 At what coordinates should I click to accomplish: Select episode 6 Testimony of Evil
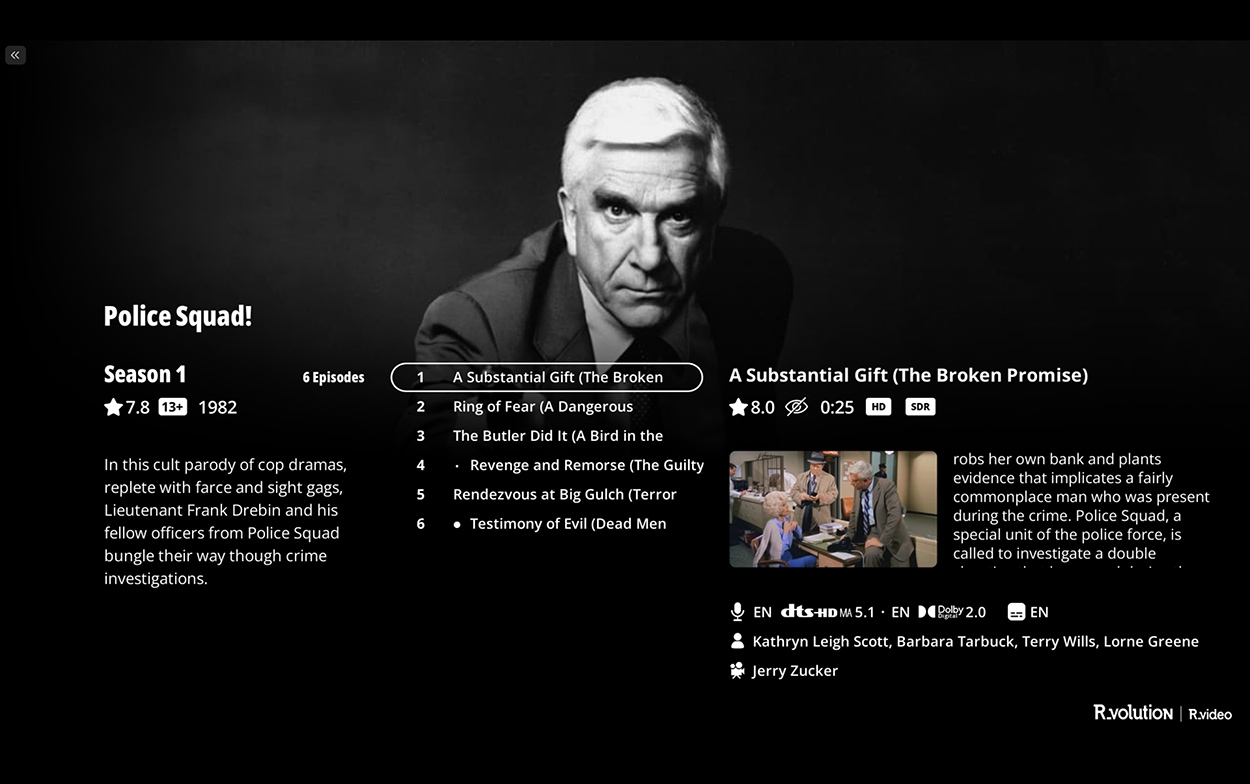(547, 523)
